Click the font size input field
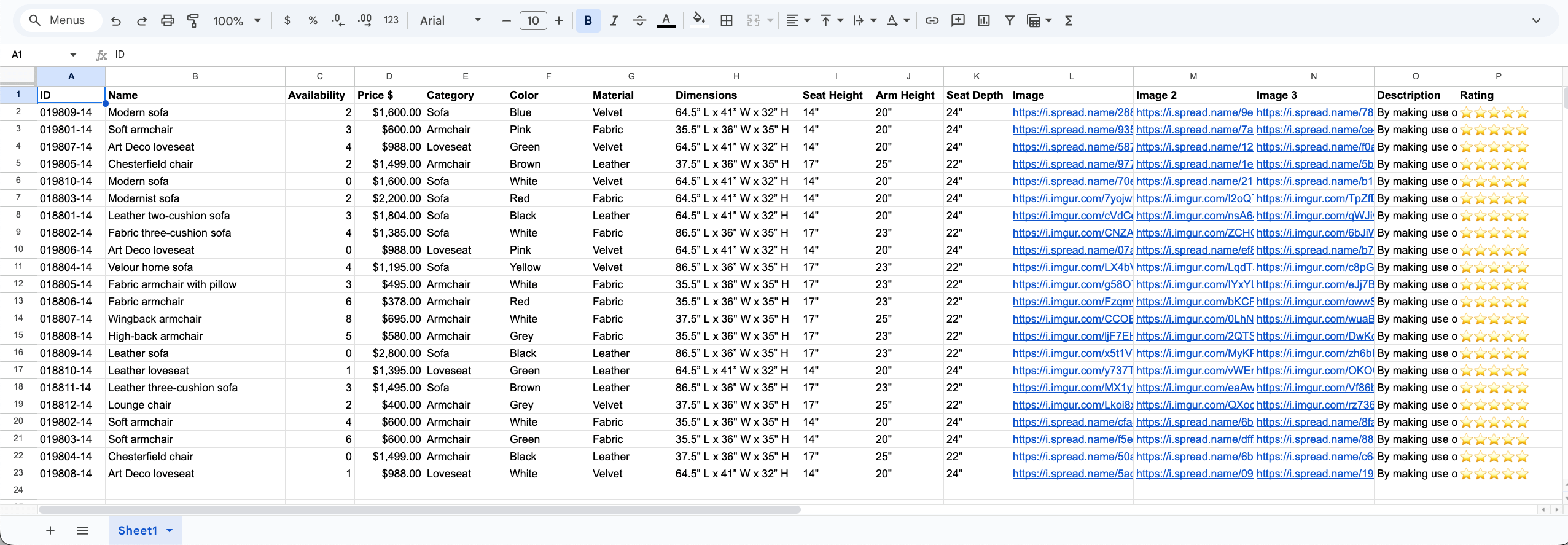The width and height of the screenshot is (1568, 545). [x=532, y=21]
